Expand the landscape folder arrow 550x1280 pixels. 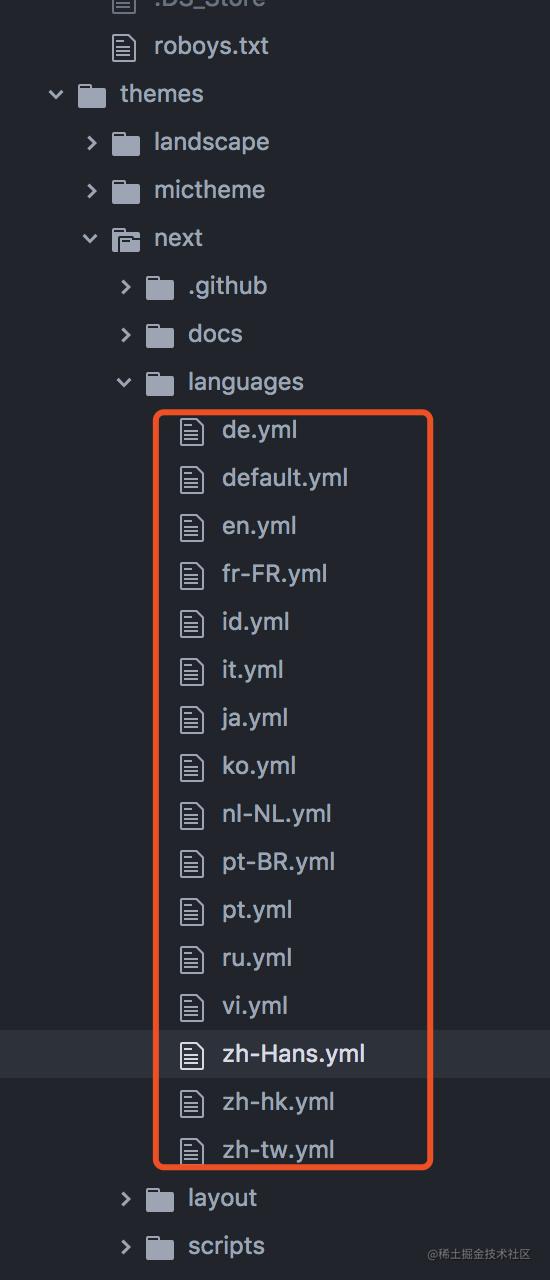coord(91,143)
